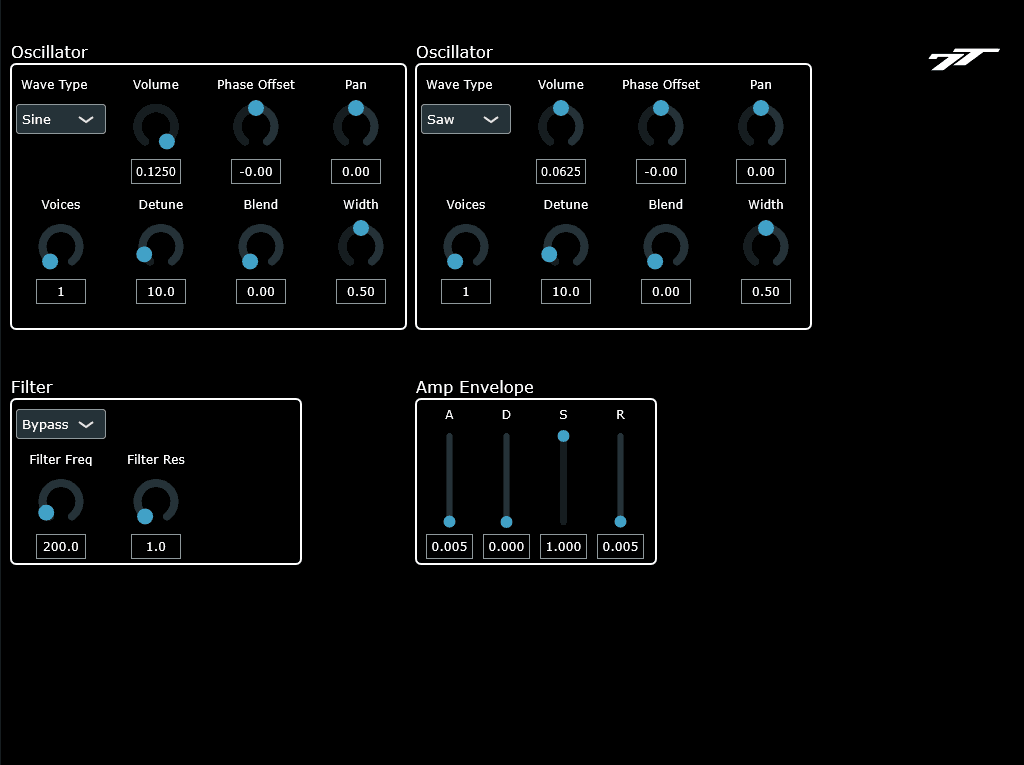Click the Decay 0.000 value field
This screenshot has width=1024, height=765.
506,546
